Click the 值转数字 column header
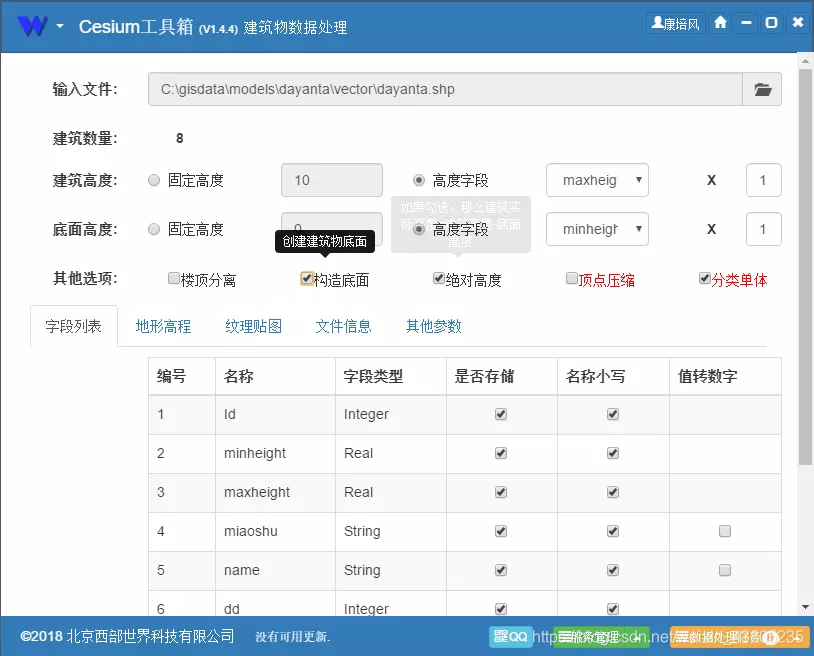This screenshot has height=656, width=814. [725, 376]
